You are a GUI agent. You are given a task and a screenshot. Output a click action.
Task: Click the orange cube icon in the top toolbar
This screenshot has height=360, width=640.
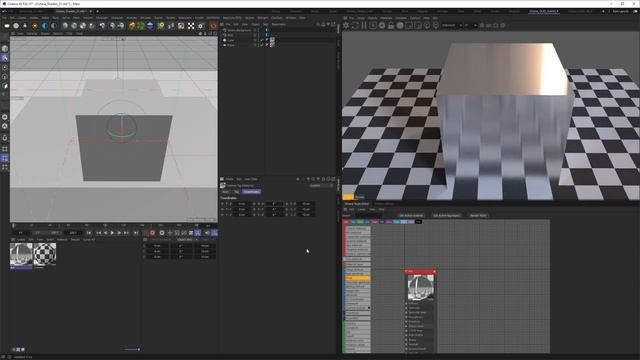[132, 26]
